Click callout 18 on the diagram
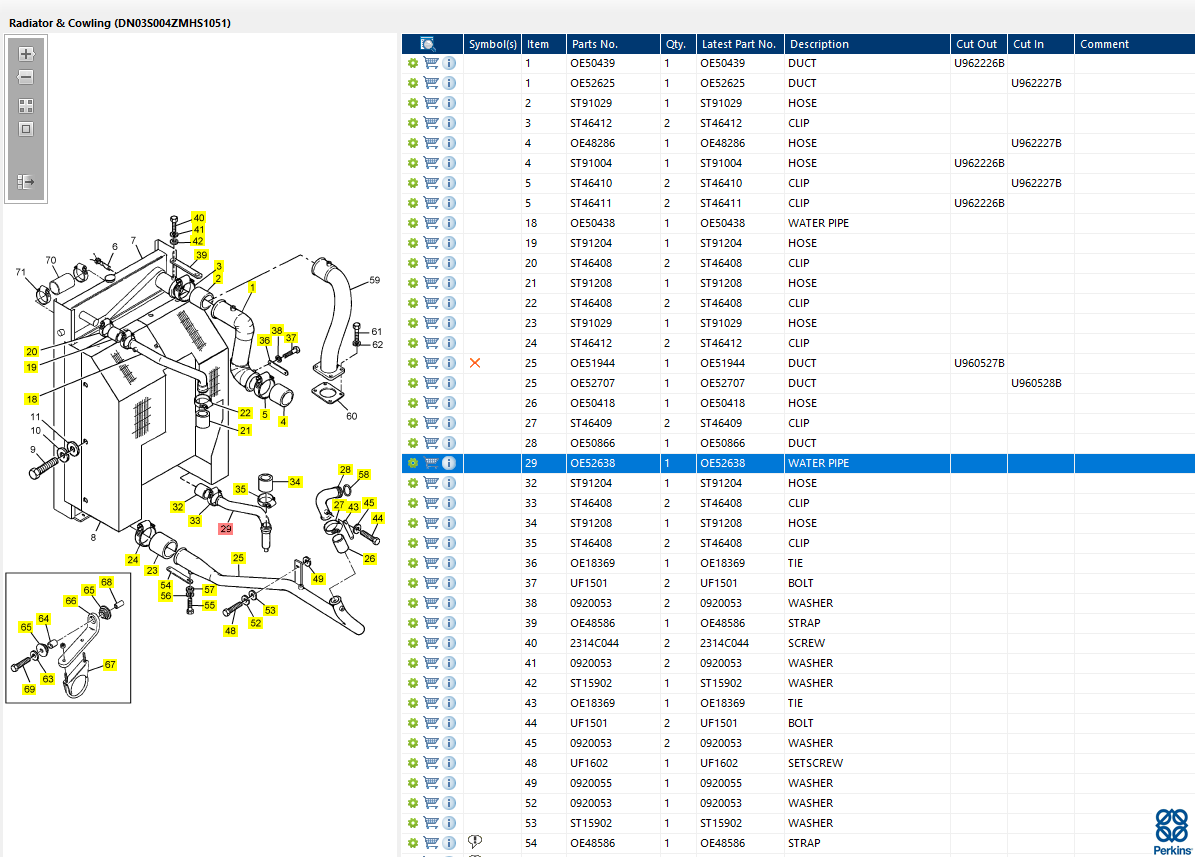Image resolution: width=1195 pixels, height=857 pixels. (x=31, y=399)
